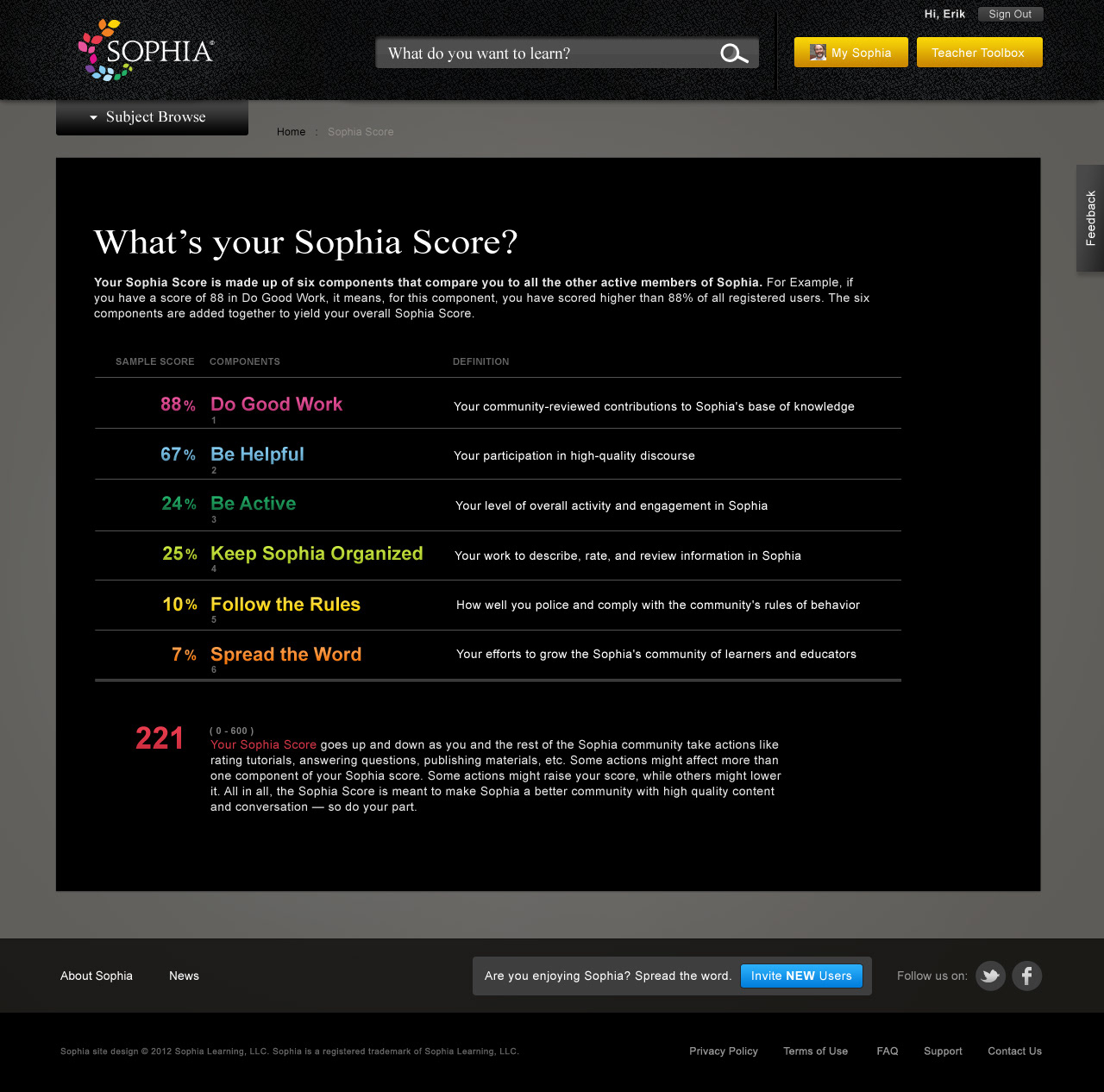Image resolution: width=1104 pixels, height=1092 pixels.
Task: Click the DEFINITION column header
Action: pos(480,361)
